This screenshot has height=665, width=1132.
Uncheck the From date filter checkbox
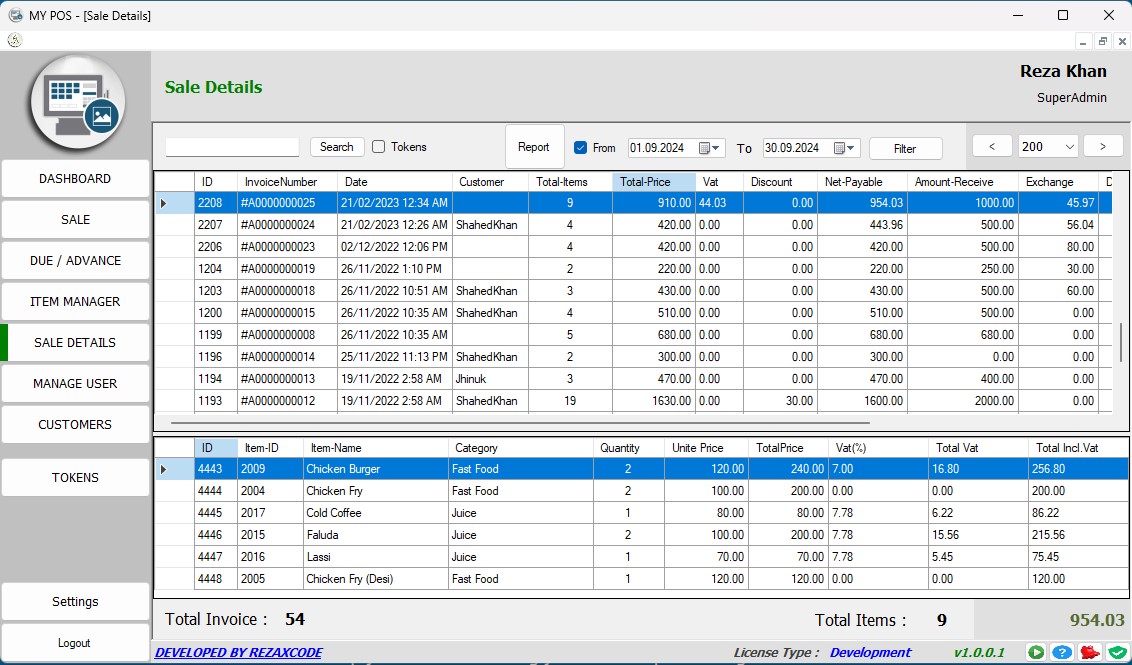coord(581,148)
